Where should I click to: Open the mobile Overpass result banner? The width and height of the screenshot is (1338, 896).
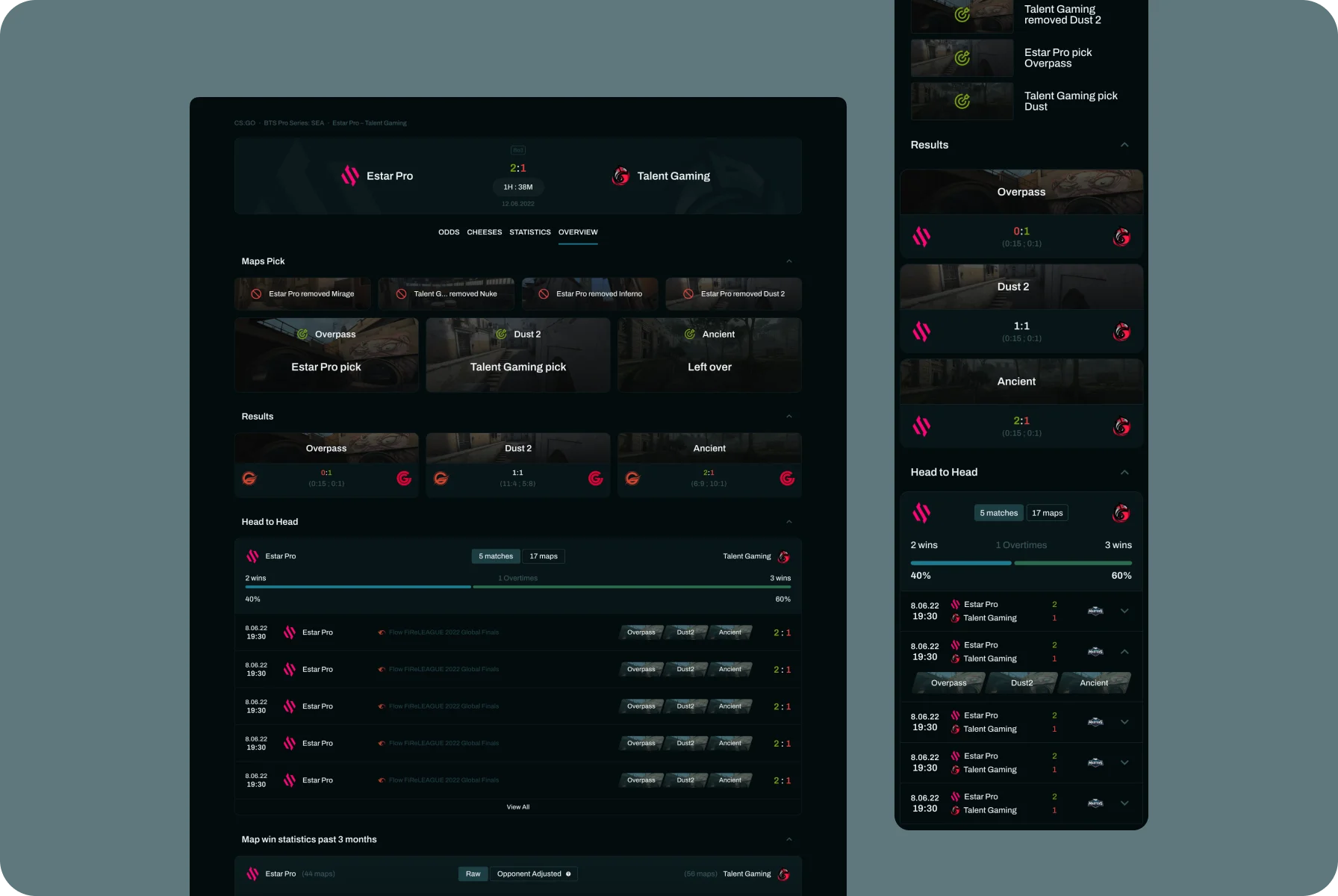point(1021,192)
